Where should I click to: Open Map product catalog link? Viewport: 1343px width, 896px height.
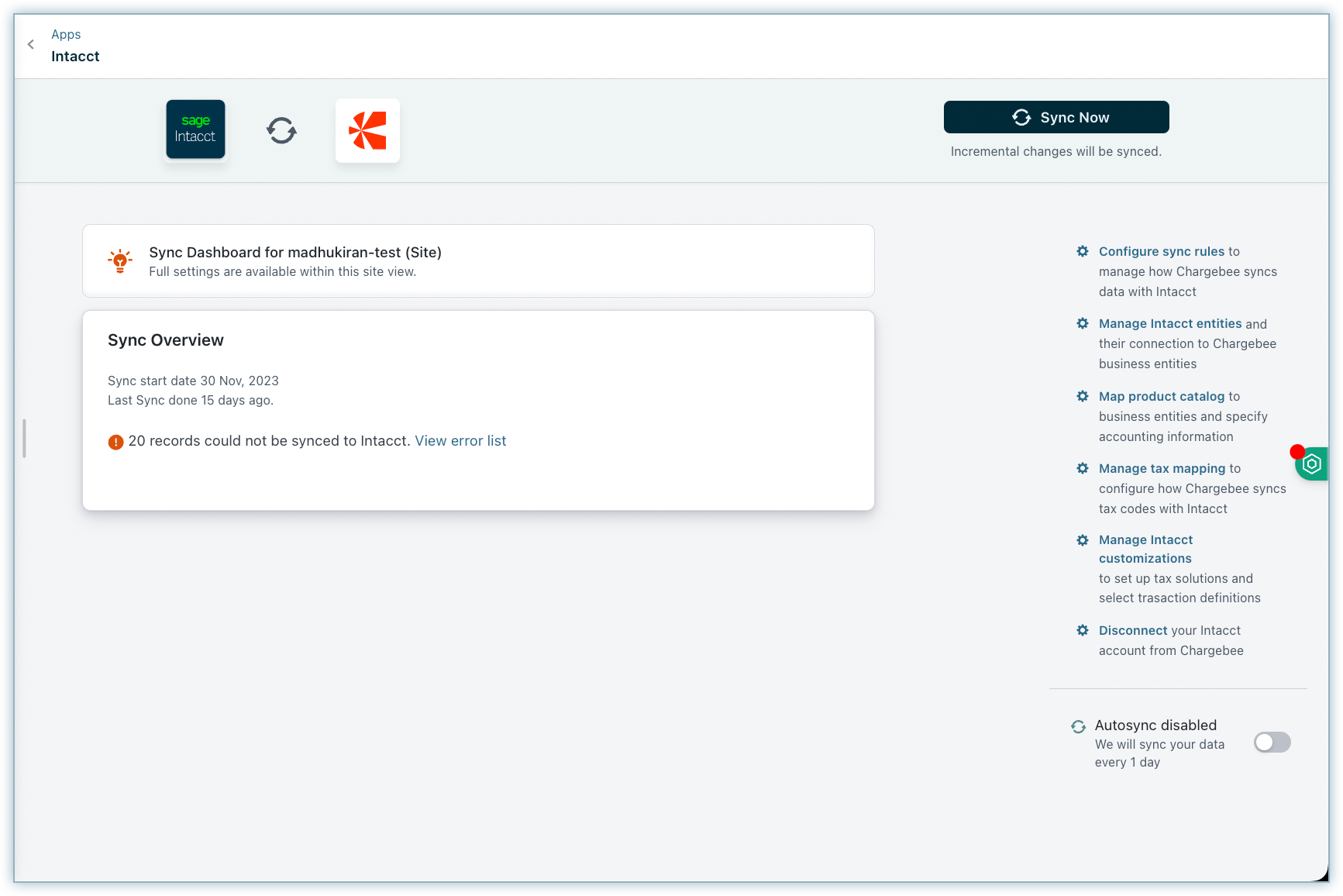point(1161,396)
